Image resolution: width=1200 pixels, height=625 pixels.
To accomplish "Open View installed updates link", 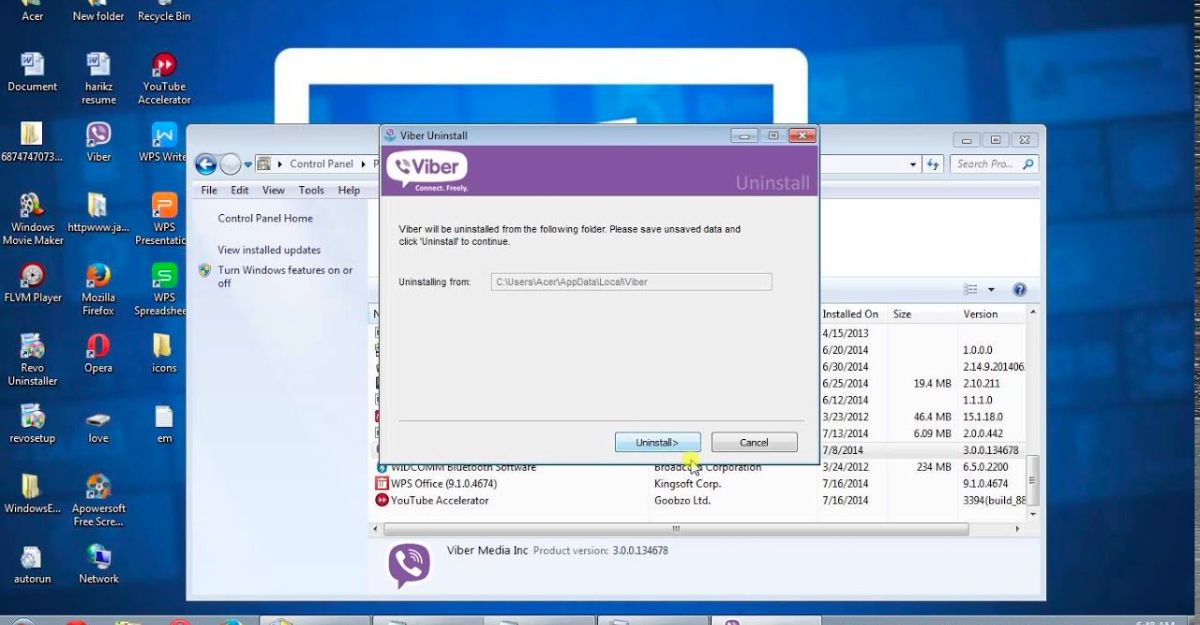I will click(x=269, y=250).
